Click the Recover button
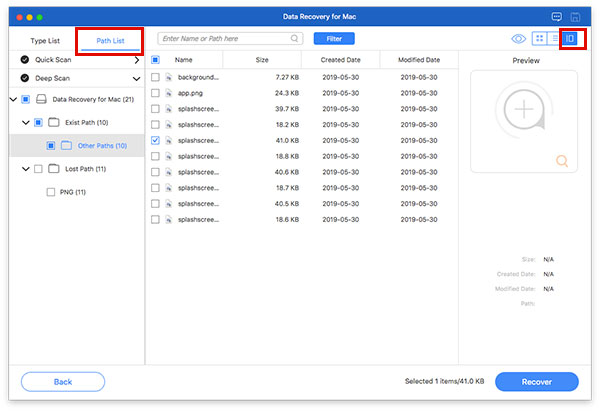Viewport: 600px width, 411px height. 537,382
